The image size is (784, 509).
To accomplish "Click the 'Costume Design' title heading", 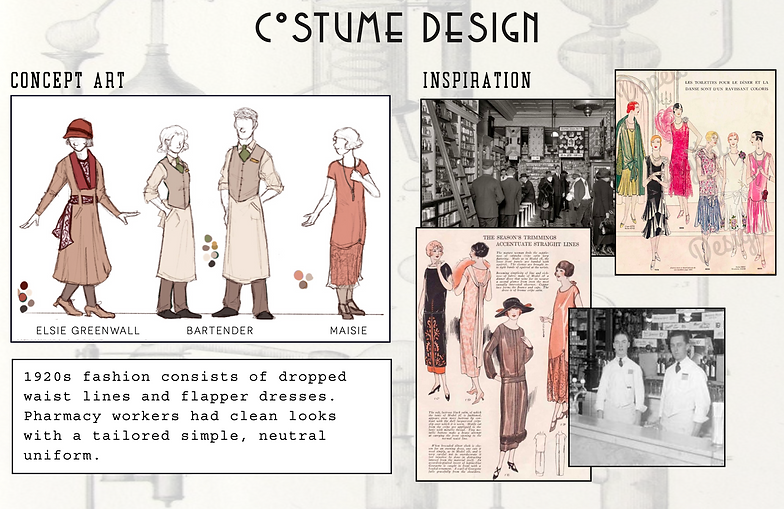I will (x=398, y=28).
